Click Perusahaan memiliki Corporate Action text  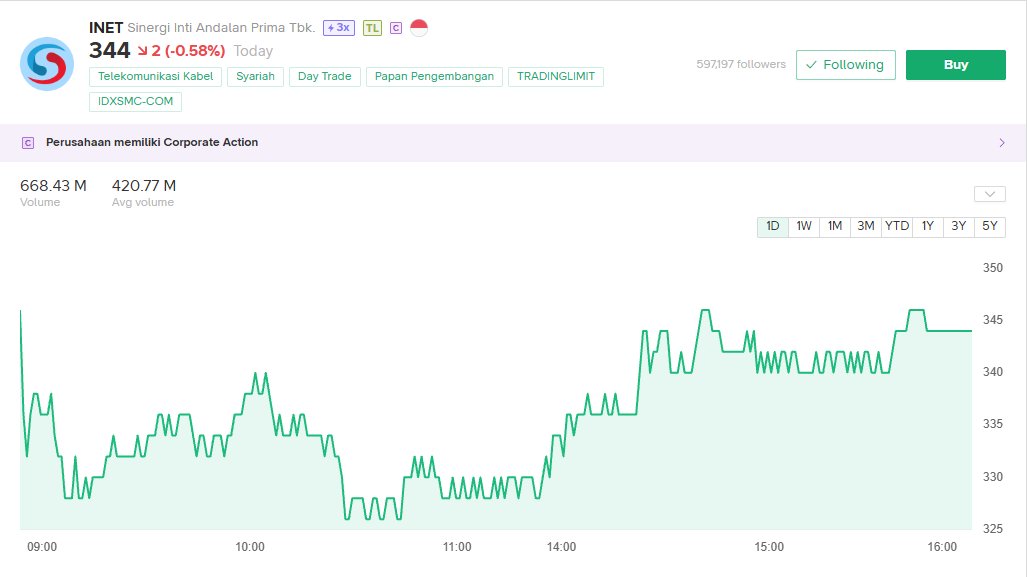[152, 143]
